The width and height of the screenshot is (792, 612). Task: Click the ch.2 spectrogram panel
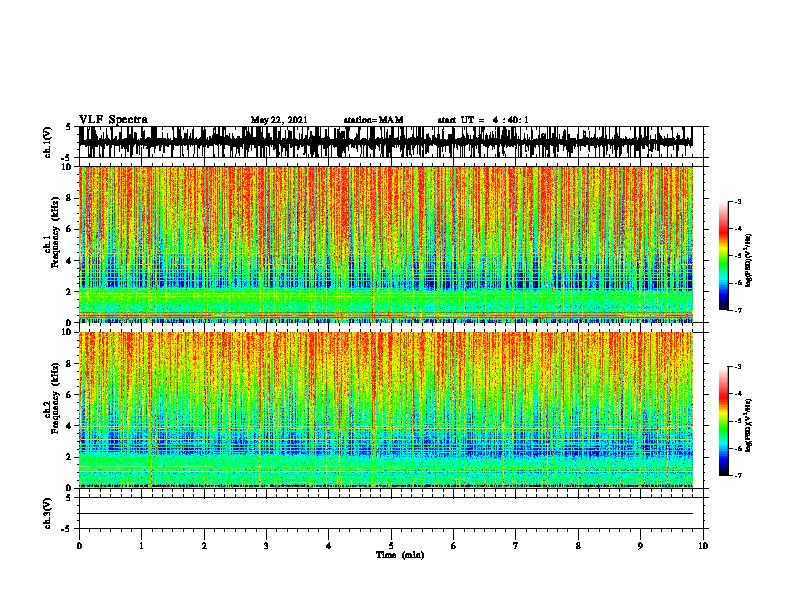386,410
